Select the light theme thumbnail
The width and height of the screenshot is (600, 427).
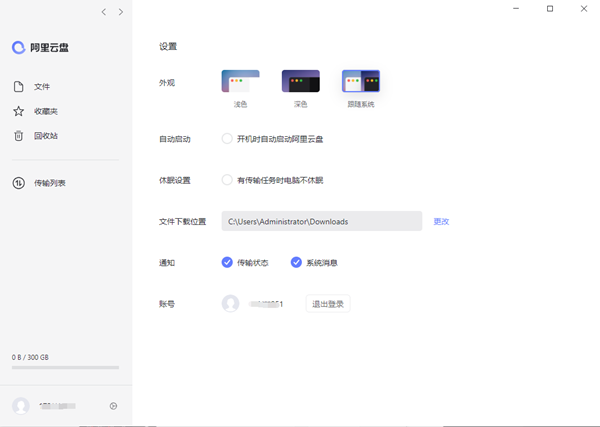(240, 82)
